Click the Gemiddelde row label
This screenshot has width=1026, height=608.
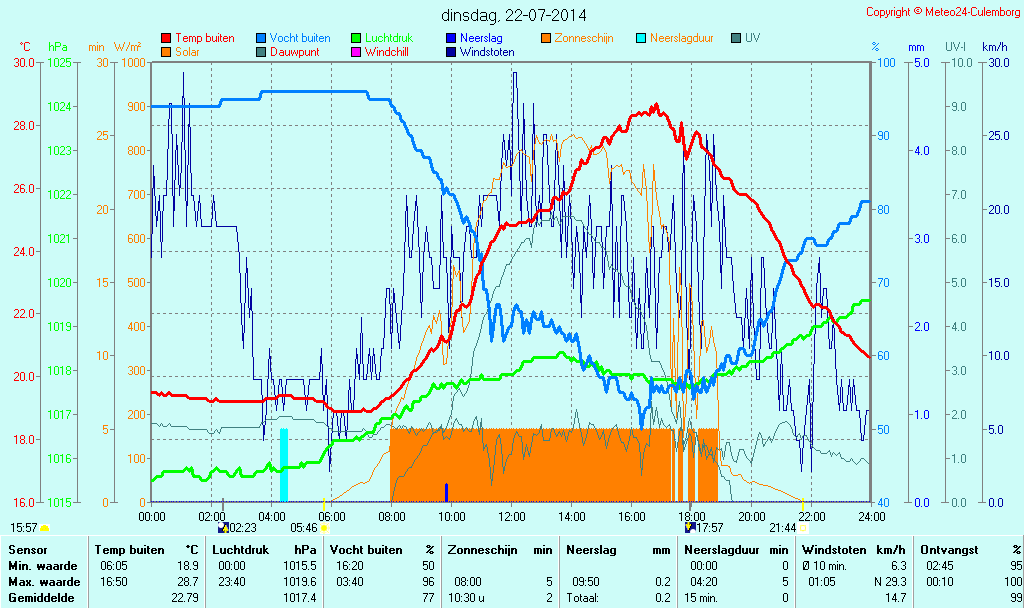[x=39, y=597]
